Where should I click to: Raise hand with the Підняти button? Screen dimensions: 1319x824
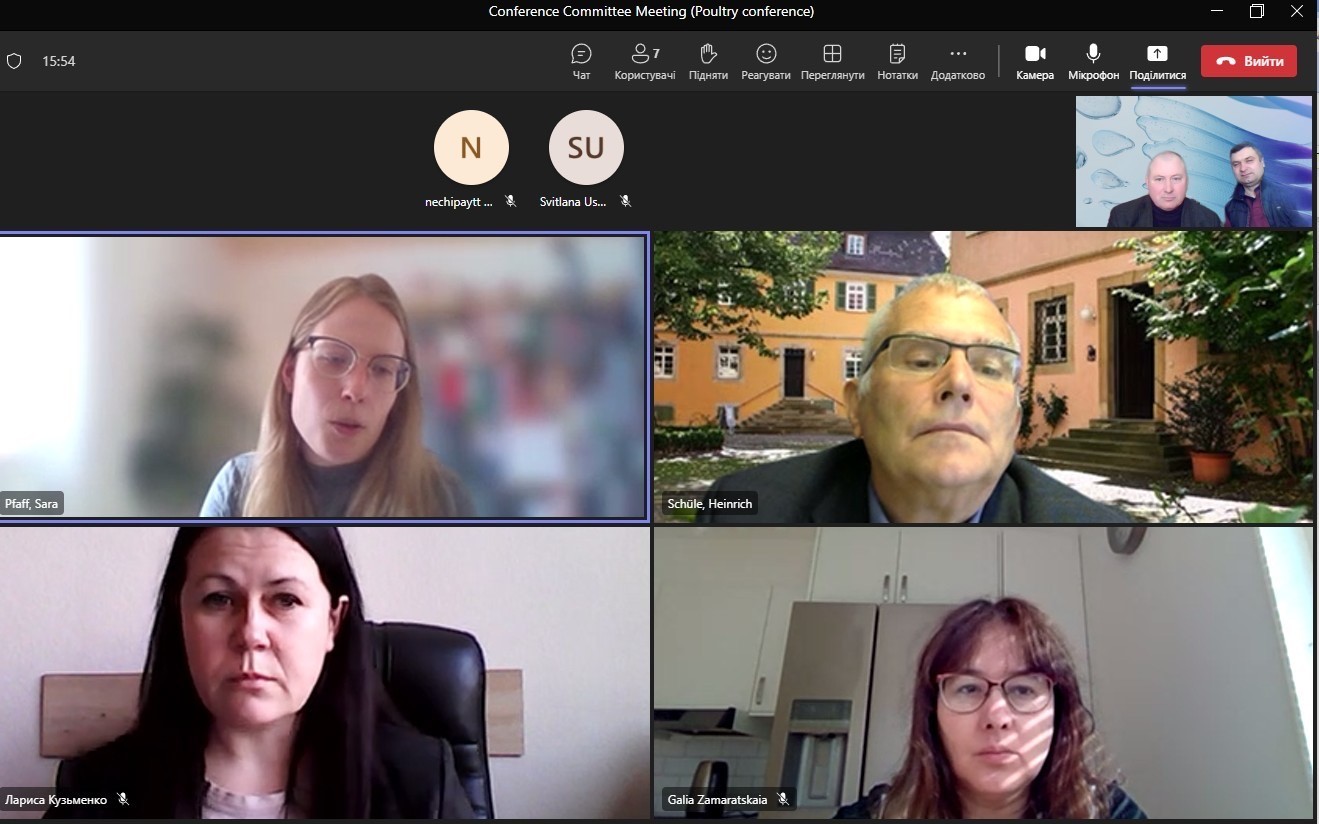708,62
